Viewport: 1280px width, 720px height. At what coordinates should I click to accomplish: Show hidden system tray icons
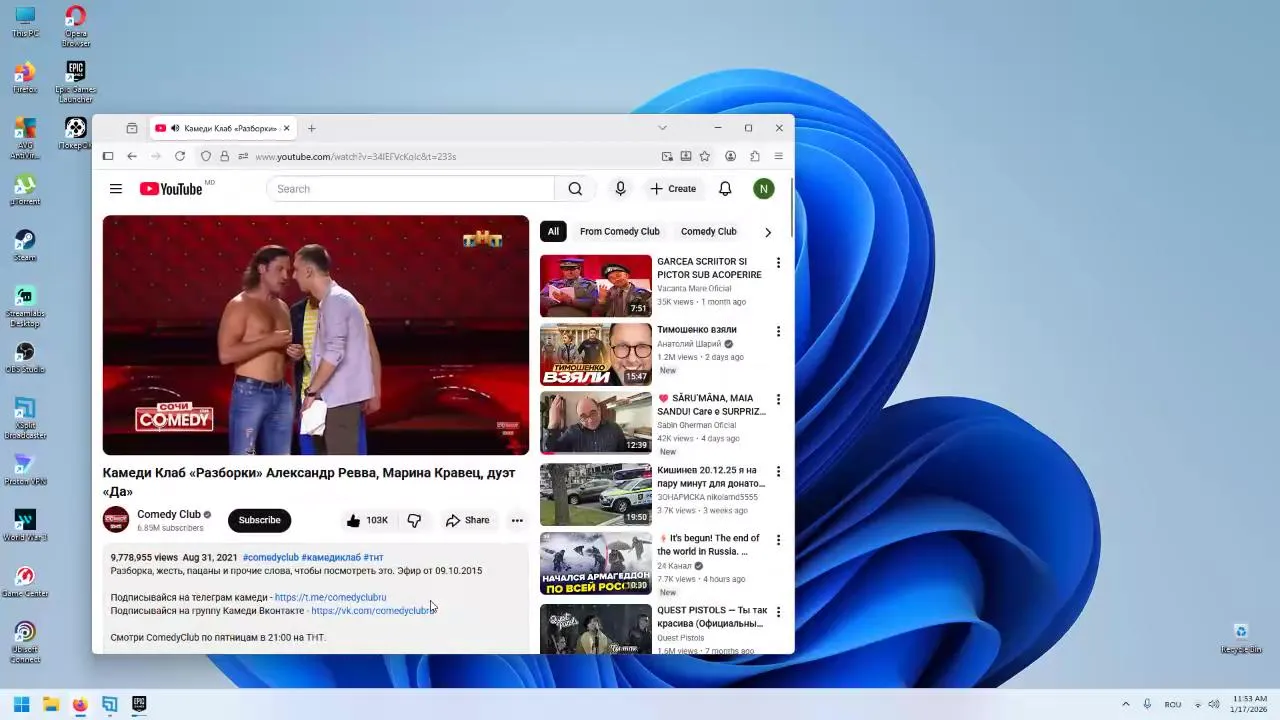click(x=1125, y=704)
